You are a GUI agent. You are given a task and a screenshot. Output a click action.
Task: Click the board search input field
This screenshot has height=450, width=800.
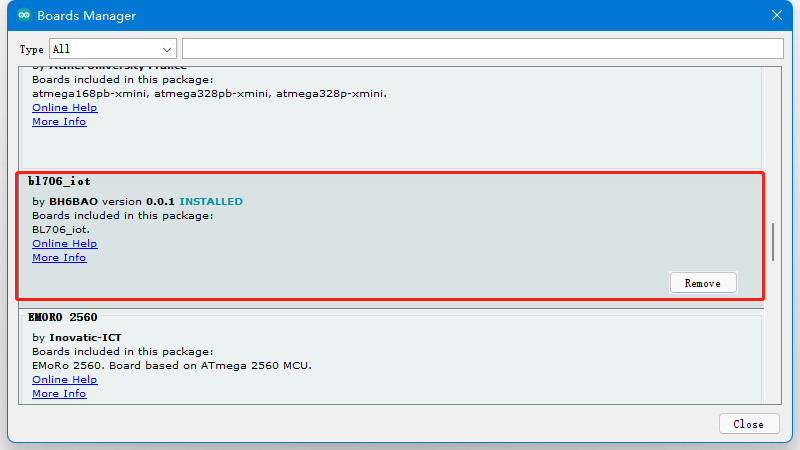pos(483,49)
